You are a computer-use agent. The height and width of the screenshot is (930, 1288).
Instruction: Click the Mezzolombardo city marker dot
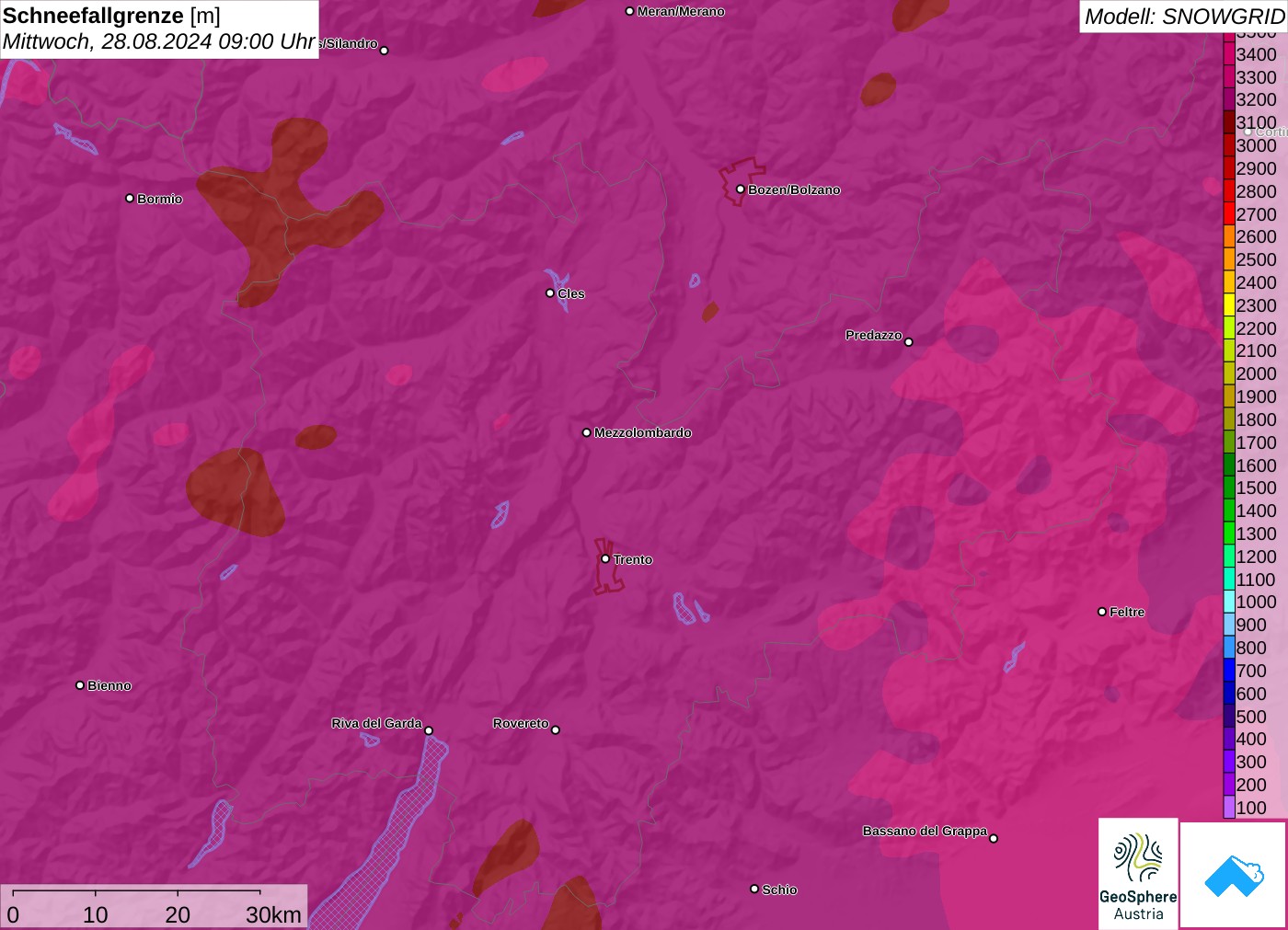click(x=587, y=431)
